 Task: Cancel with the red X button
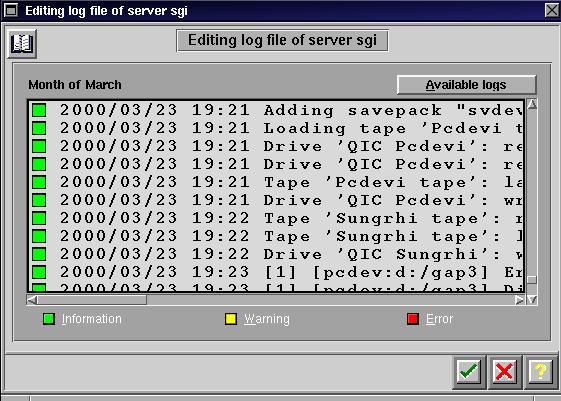pyautogui.click(x=504, y=371)
